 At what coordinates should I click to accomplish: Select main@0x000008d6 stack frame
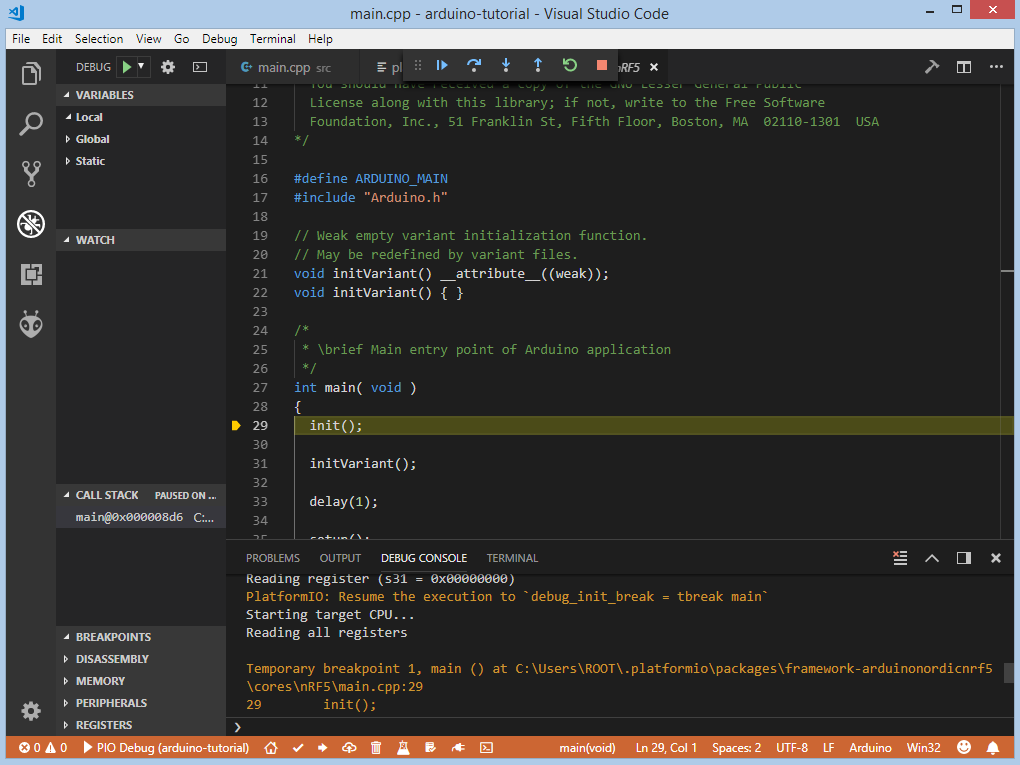pos(141,517)
